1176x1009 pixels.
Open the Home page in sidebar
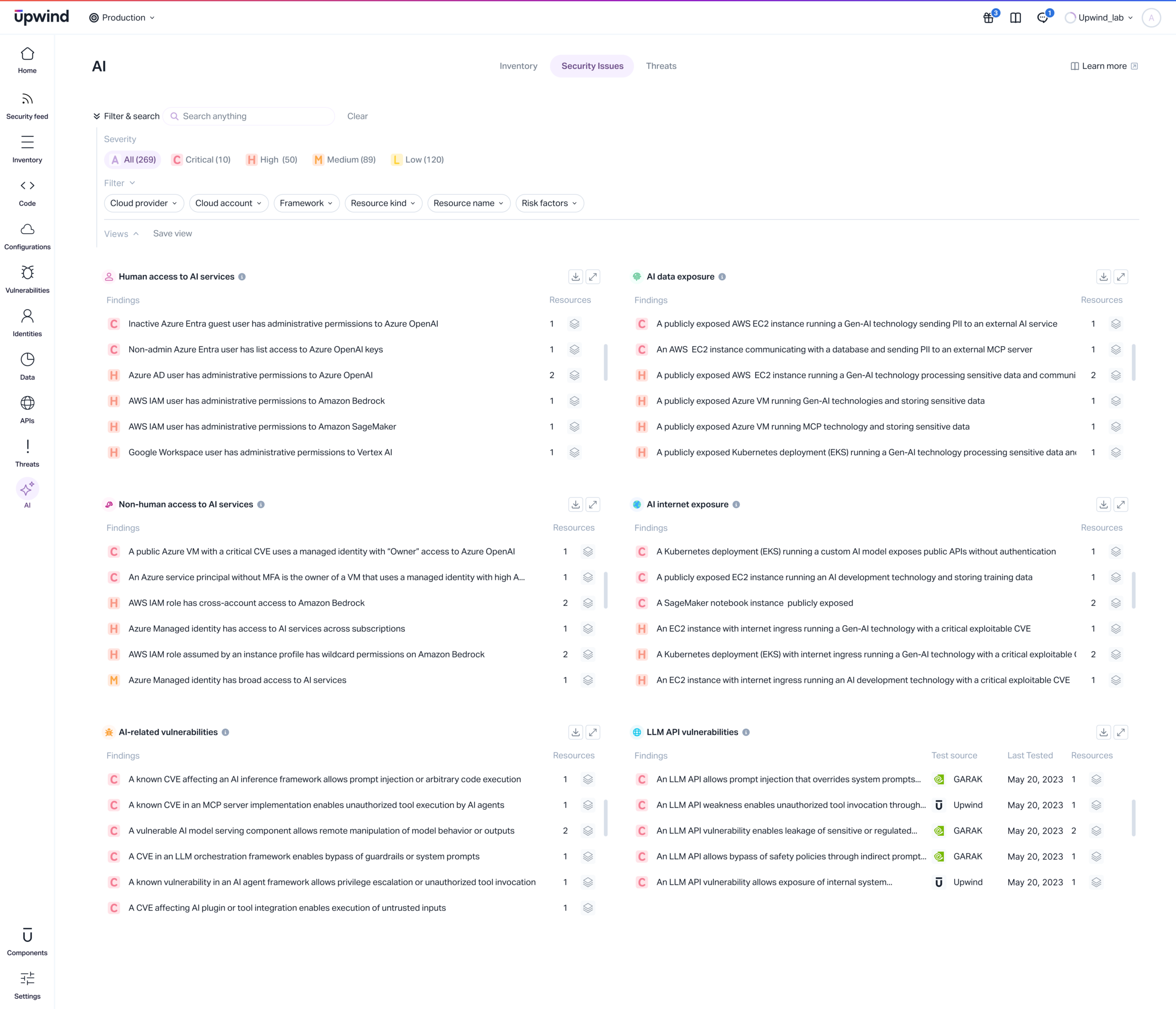[27, 60]
